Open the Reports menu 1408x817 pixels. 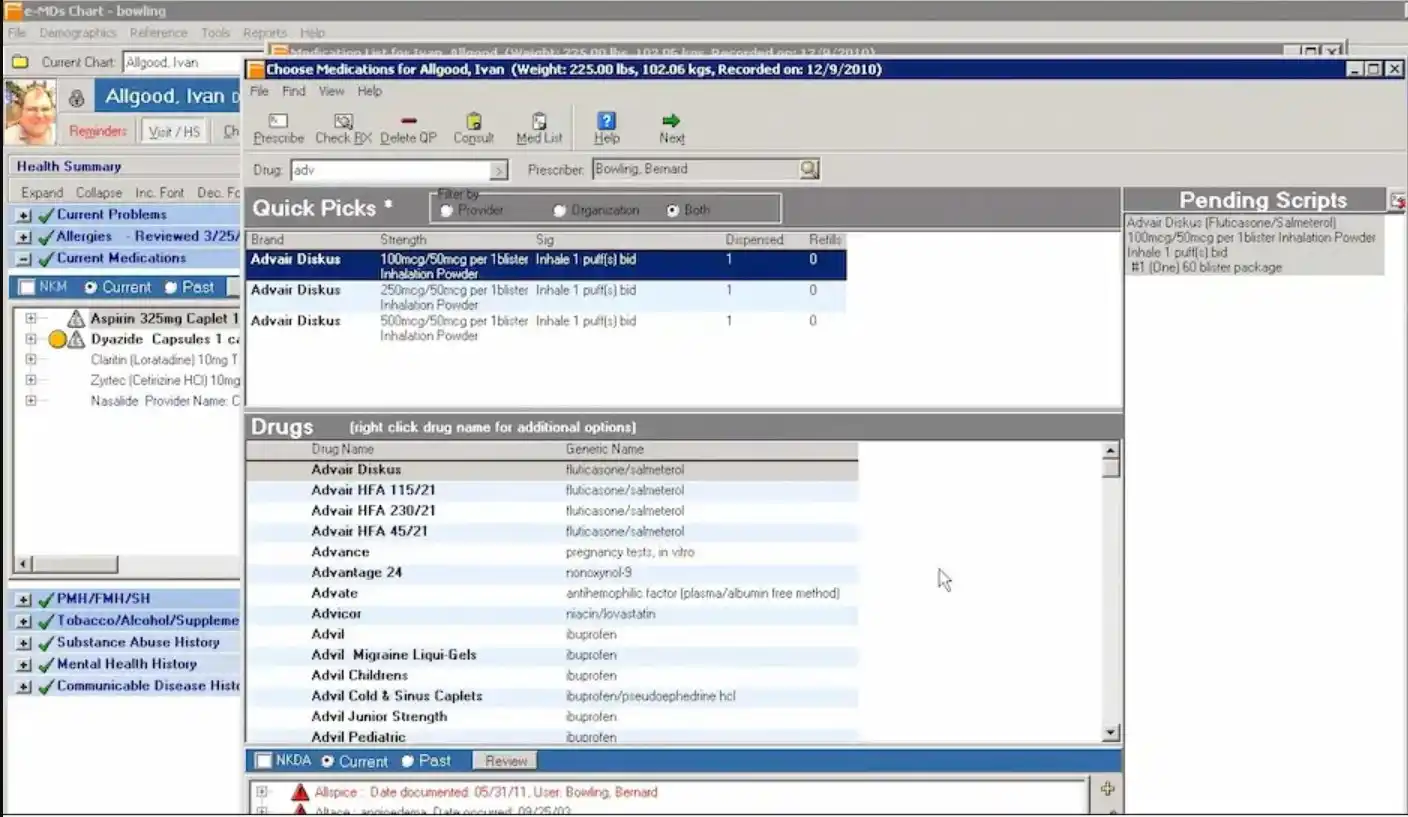[265, 32]
